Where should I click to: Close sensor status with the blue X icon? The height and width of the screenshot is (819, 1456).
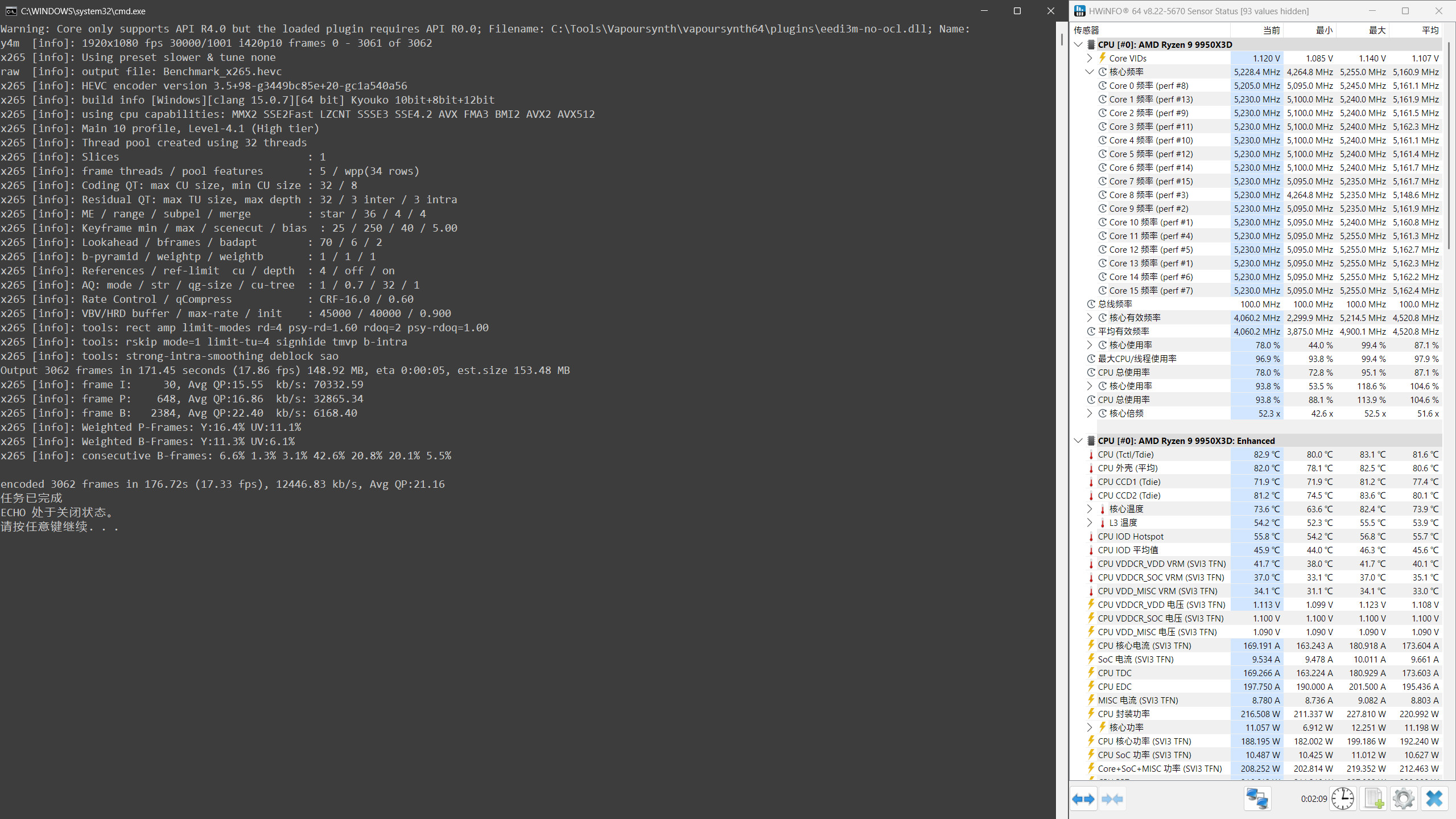click(1434, 799)
